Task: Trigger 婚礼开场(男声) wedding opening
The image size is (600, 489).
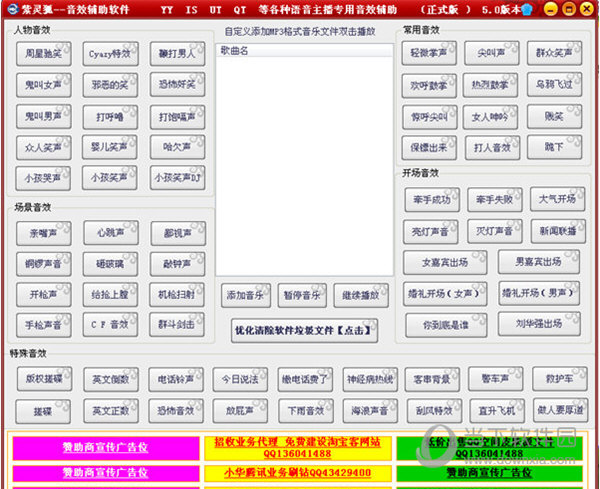Action: tap(539, 293)
